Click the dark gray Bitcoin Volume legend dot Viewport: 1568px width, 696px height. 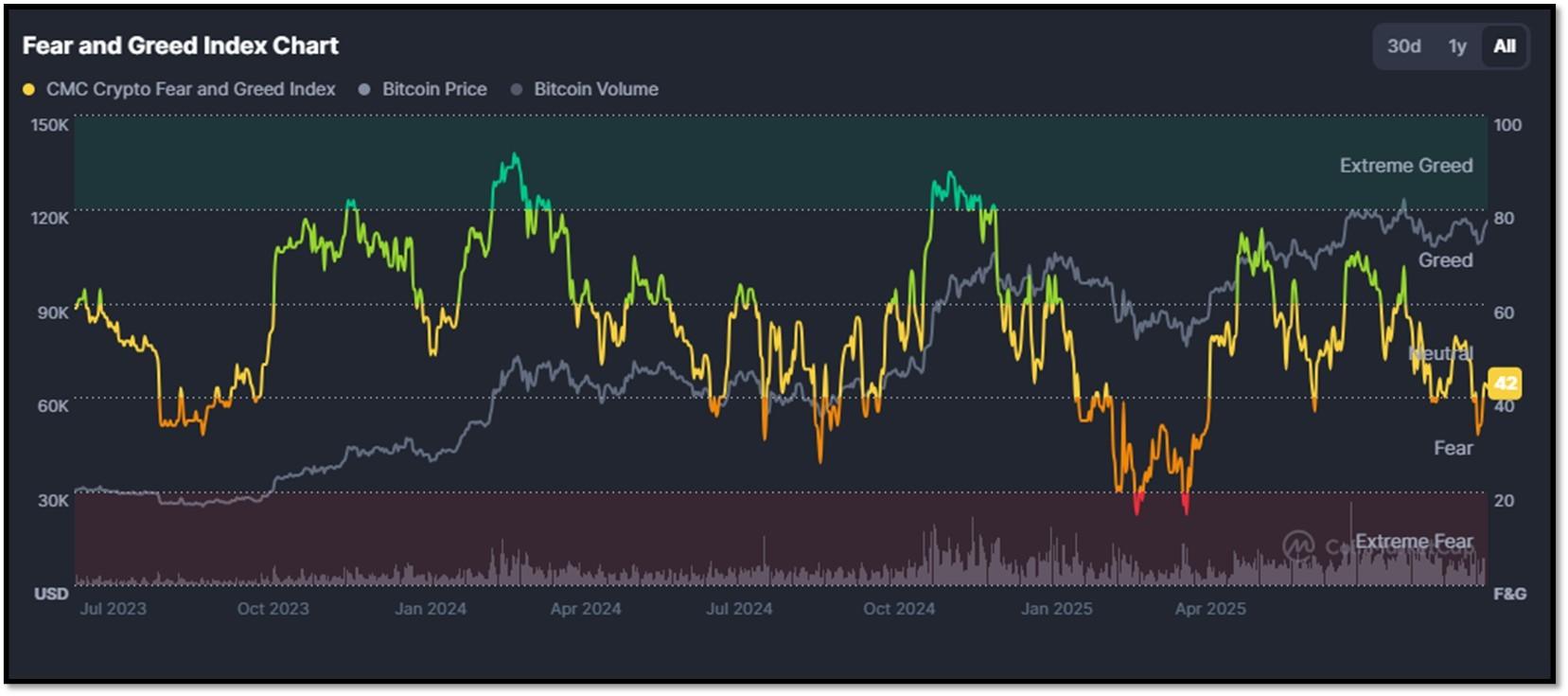[x=517, y=89]
